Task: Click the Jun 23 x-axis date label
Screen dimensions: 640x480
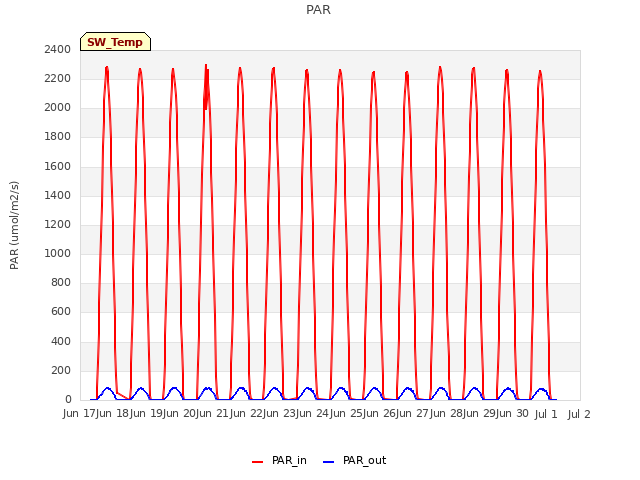Action: point(280,414)
